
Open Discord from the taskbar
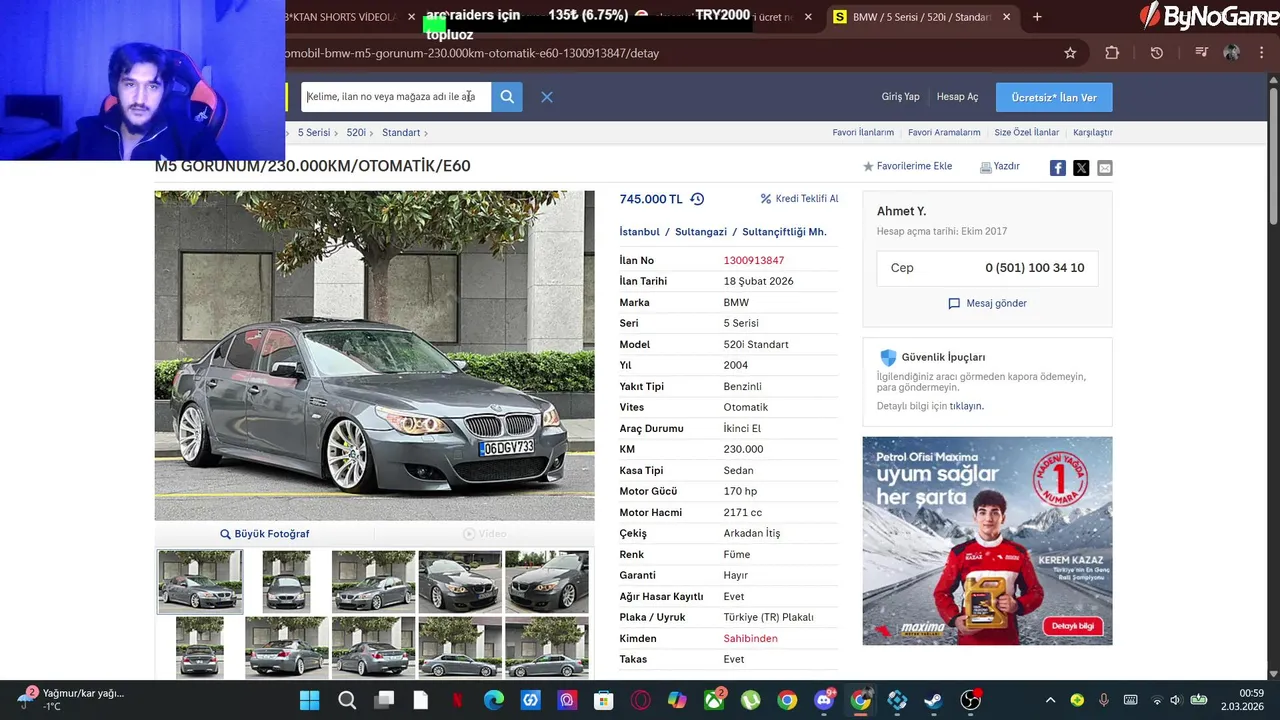[x=824, y=700]
